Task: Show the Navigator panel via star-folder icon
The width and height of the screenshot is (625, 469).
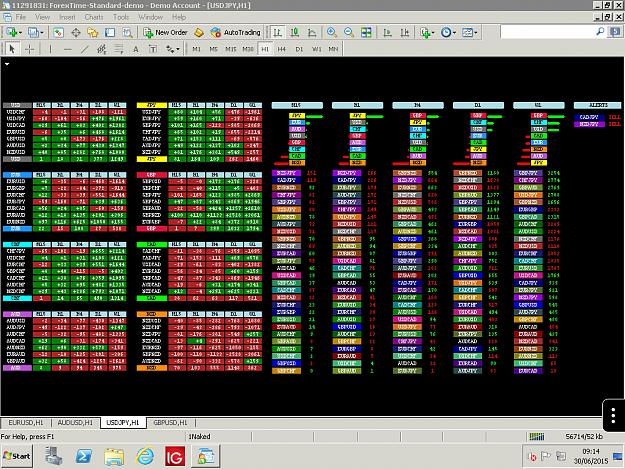Action: [93, 33]
